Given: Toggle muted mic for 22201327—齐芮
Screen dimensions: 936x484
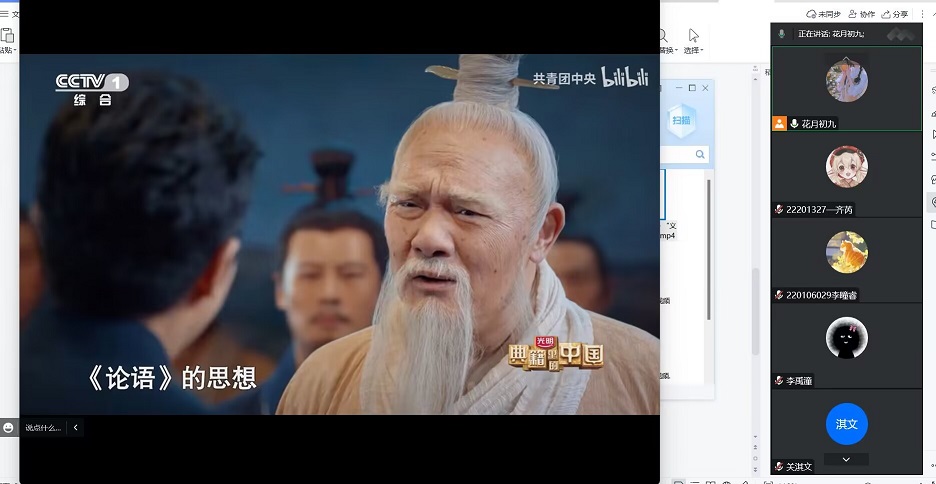Looking at the screenshot, I should 779,210.
